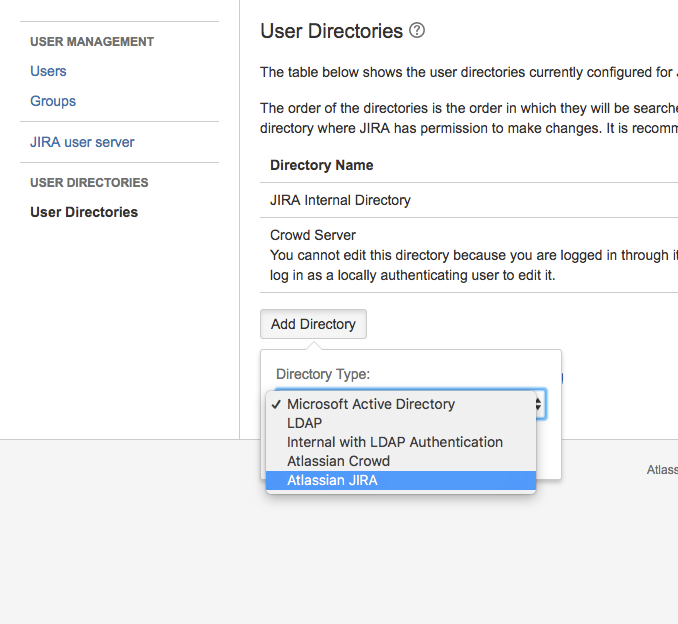The height and width of the screenshot is (624, 678).
Task: Click the USER MANAGEMENT section heading
Action: (x=92, y=42)
